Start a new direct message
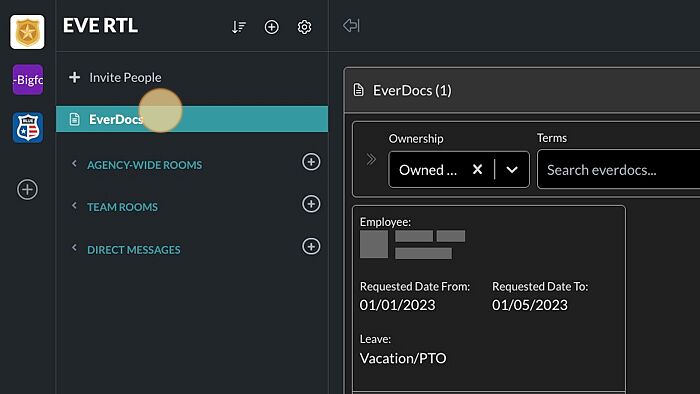Screen dimensions: 700x394 pos(311,246)
